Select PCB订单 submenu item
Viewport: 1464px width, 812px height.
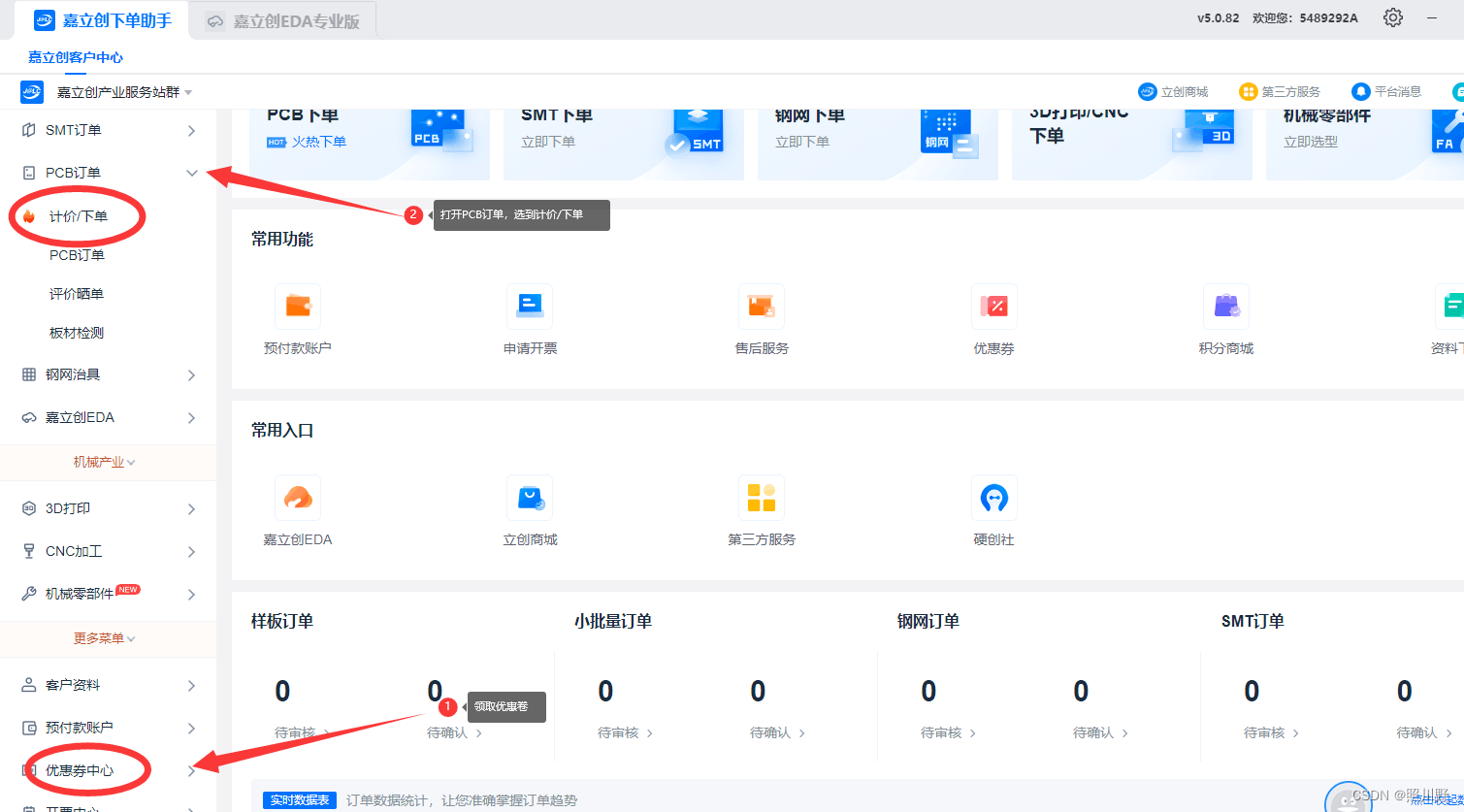77,255
